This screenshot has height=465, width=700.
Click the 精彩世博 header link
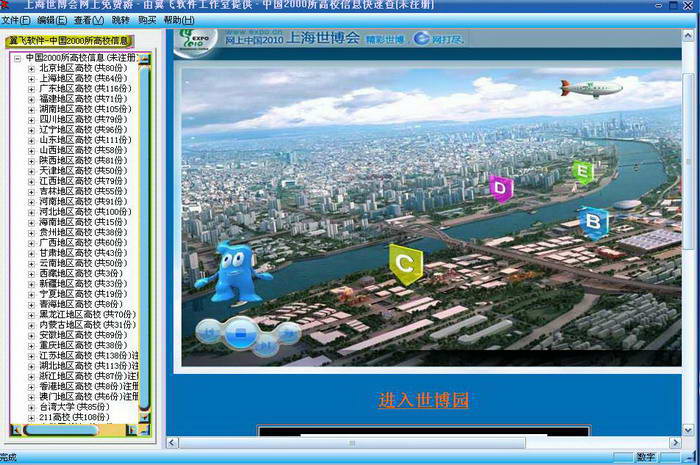(385, 39)
